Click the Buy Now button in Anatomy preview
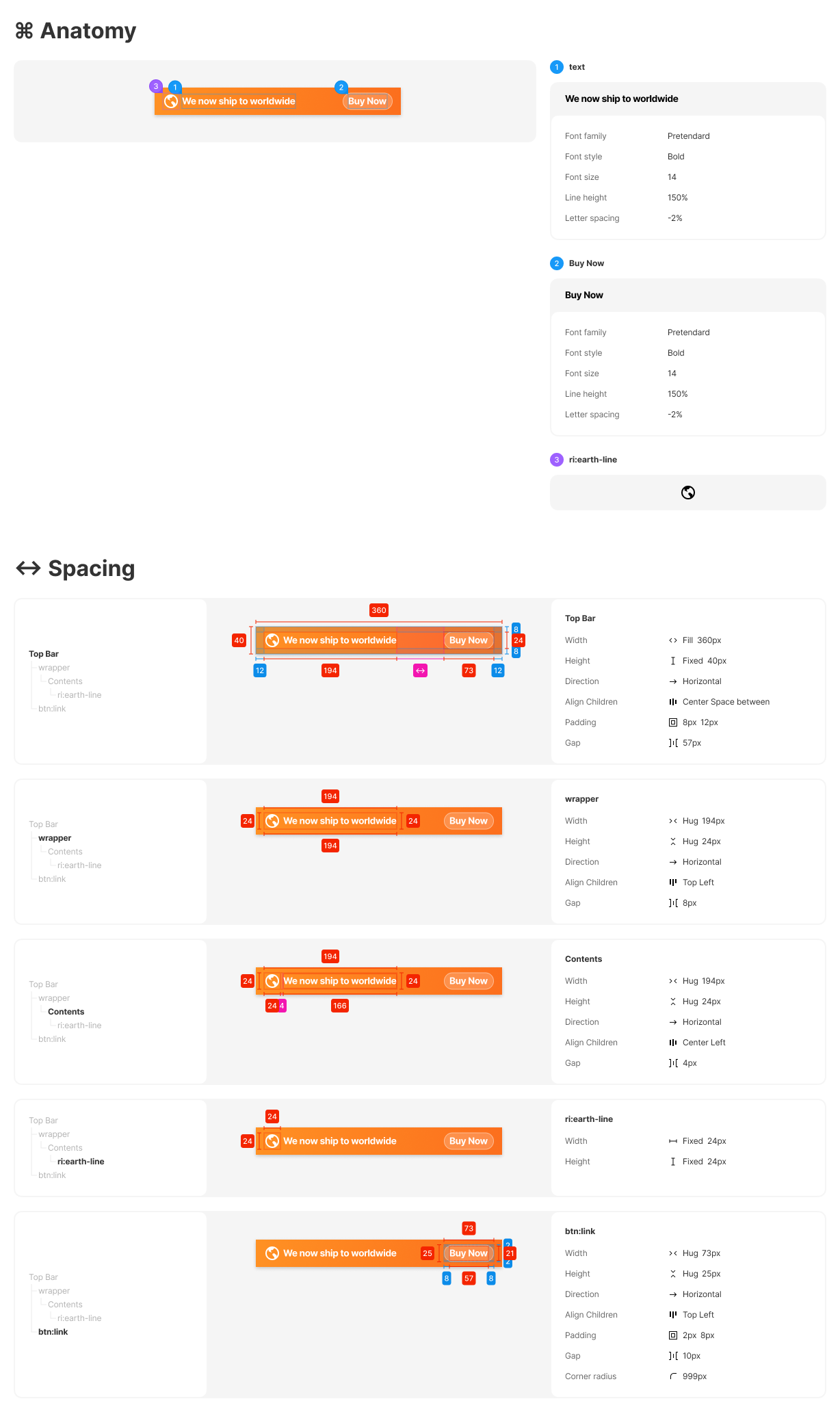 pos(367,101)
